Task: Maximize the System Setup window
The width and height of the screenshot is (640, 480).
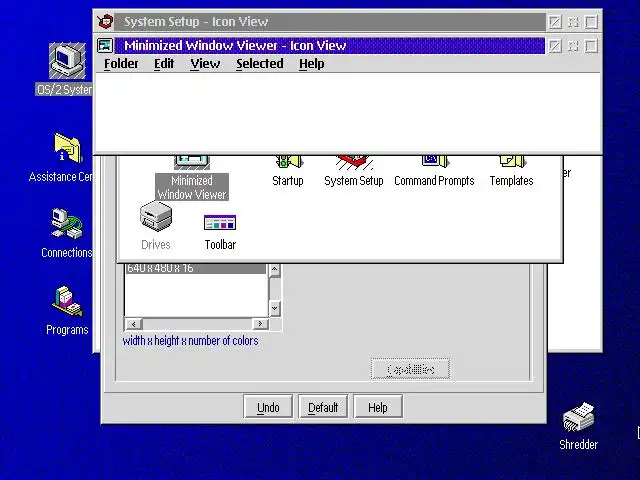Action: coord(591,22)
